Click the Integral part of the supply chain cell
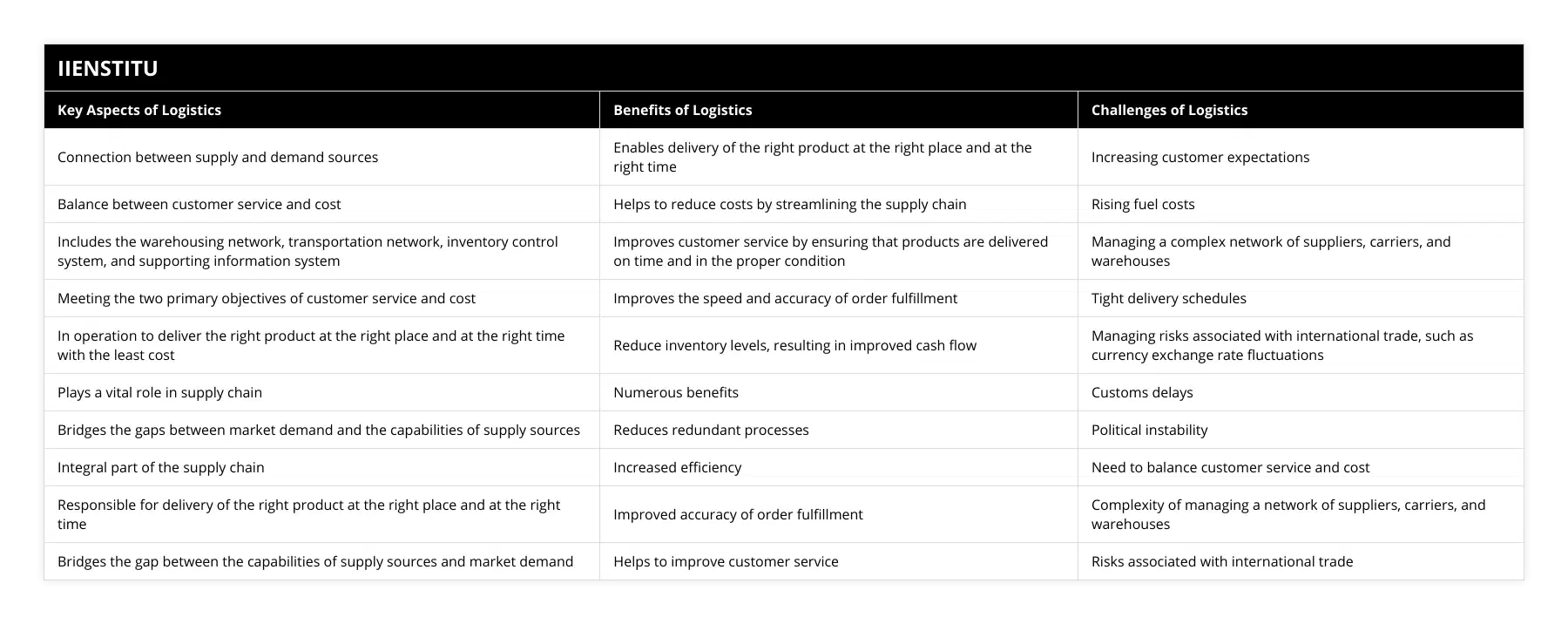Viewport: 1568px width, 624px height. [161, 467]
